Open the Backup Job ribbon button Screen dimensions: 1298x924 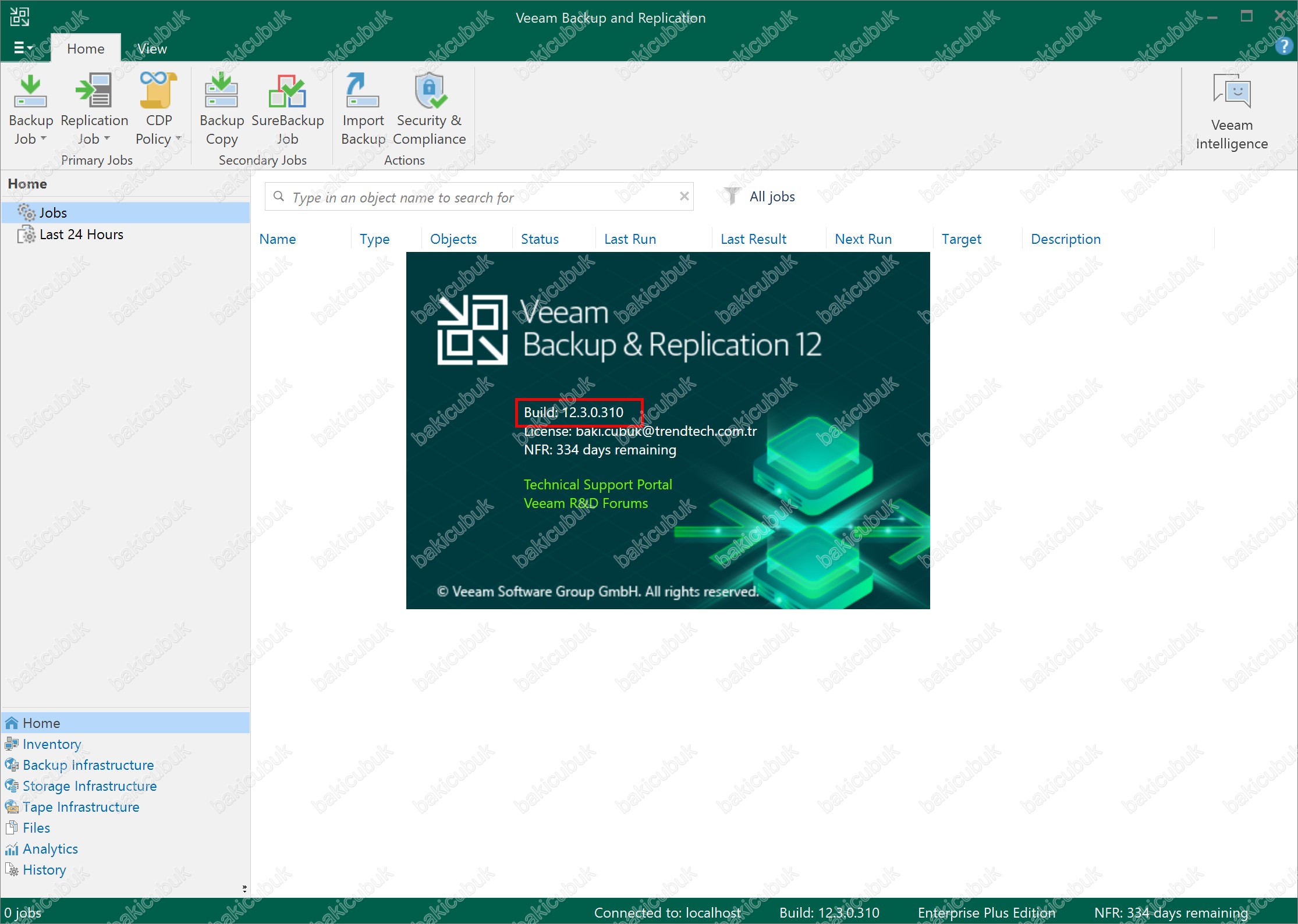pos(30,109)
